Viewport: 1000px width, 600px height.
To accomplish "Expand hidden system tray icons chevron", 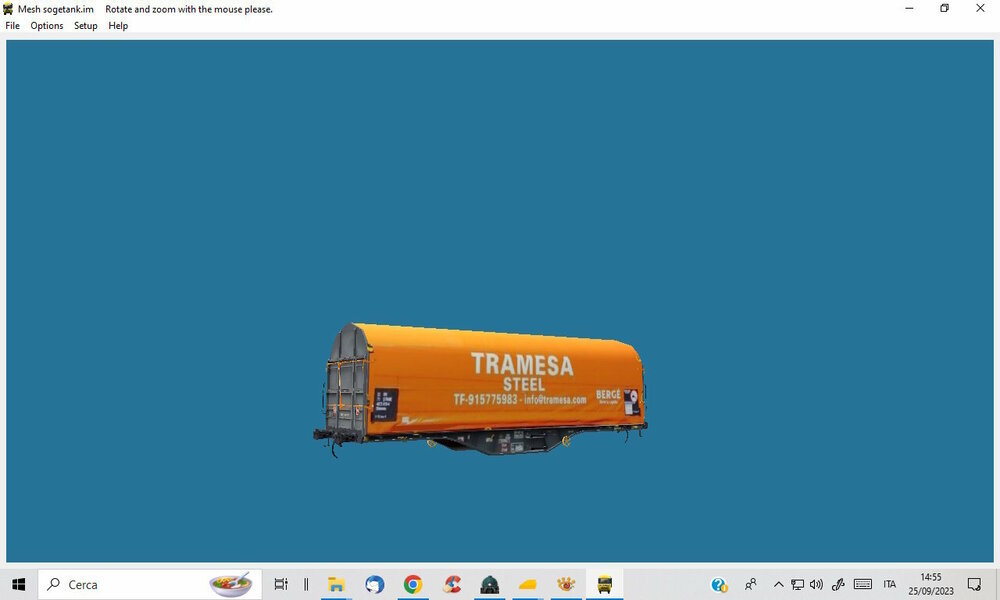I will [x=778, y=584].
